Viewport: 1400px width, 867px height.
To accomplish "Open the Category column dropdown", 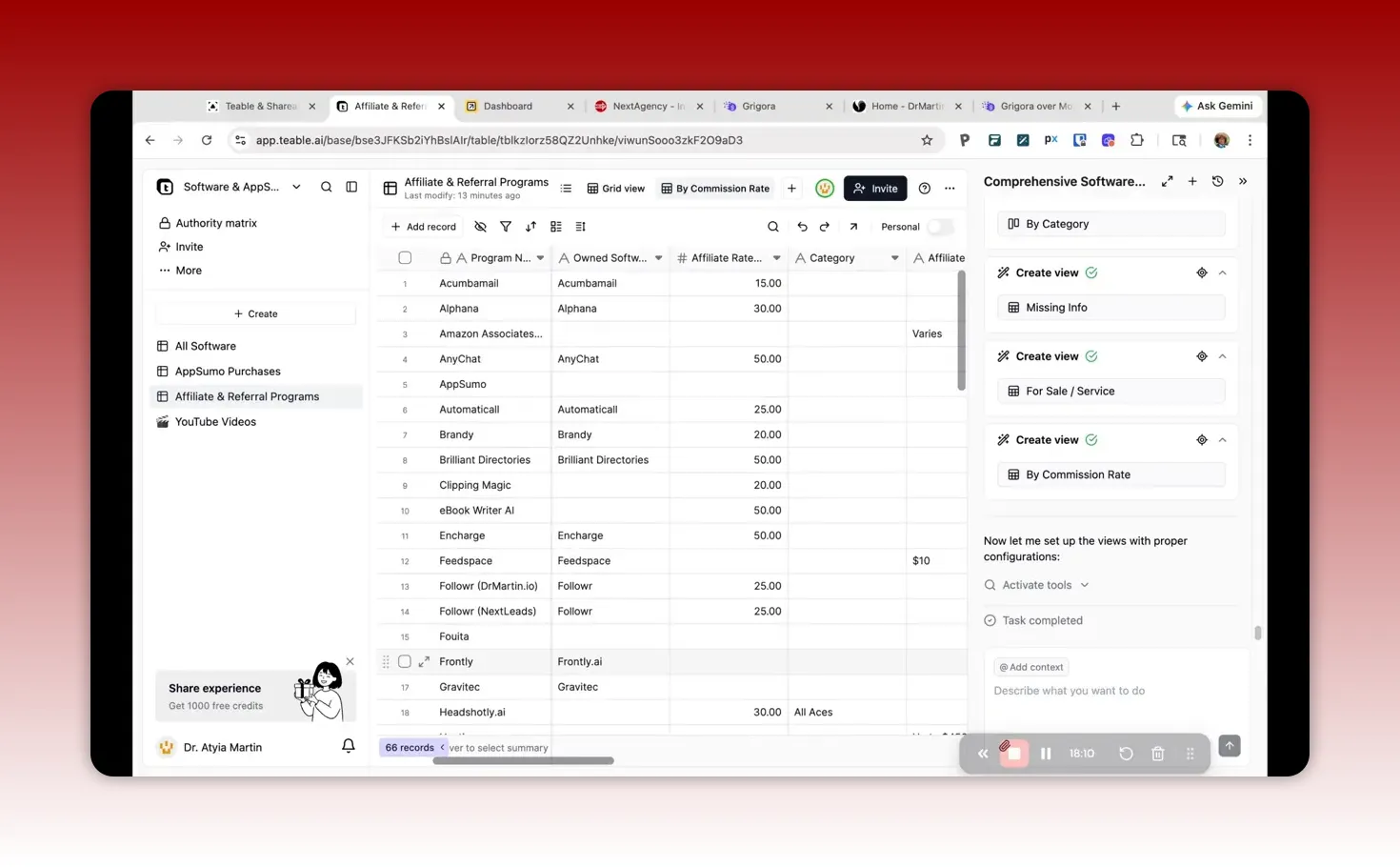I will [x=894, y=257].
